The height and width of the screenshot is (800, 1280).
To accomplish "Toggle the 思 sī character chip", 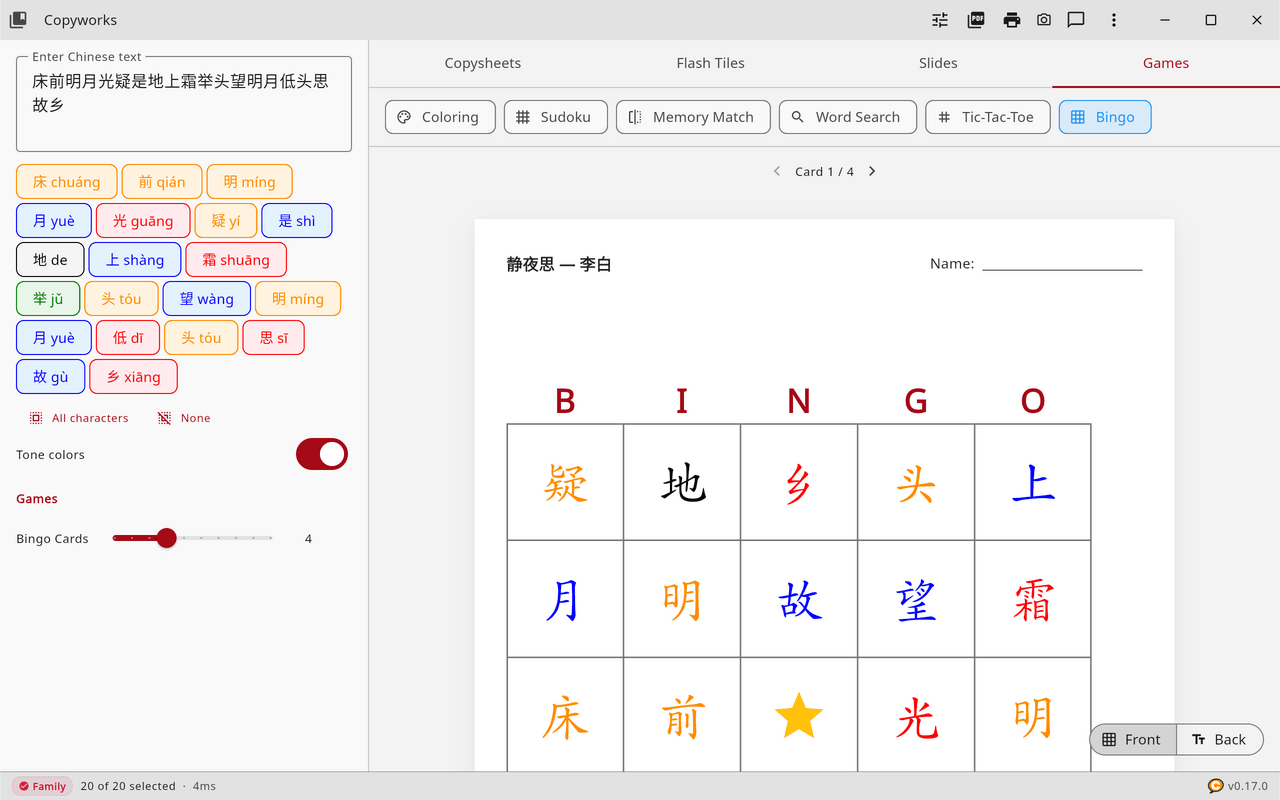I will click(x=274, y=338).
